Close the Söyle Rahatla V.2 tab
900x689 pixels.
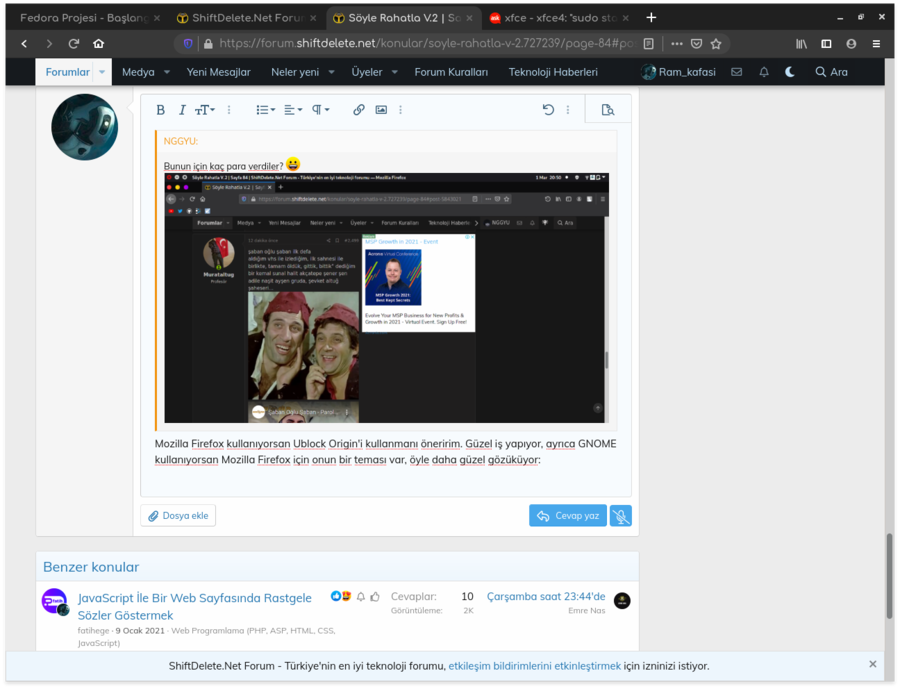coord(469,18)
